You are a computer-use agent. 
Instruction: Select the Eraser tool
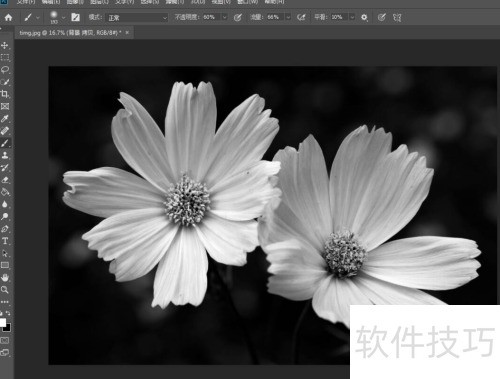(x=5, y=180)
